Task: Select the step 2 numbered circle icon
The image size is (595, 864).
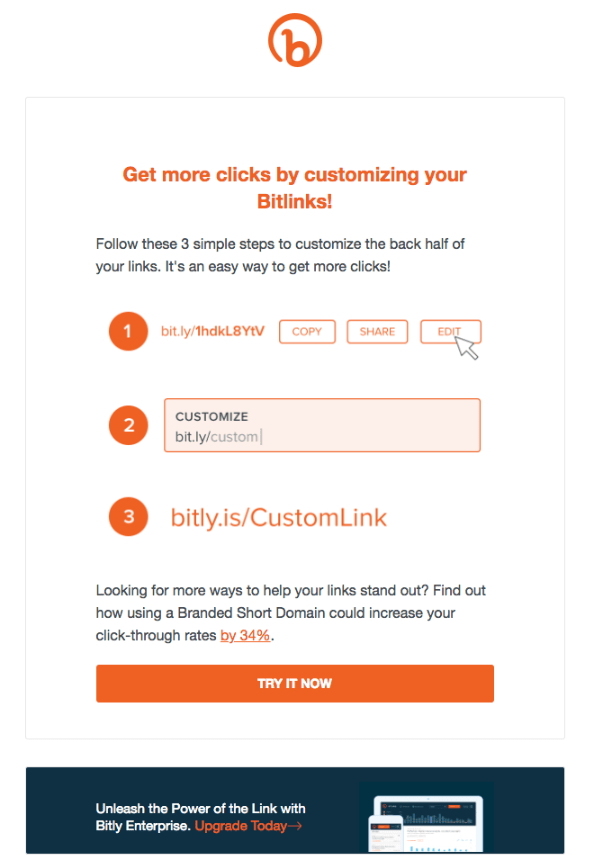Action: coord(128,425)
